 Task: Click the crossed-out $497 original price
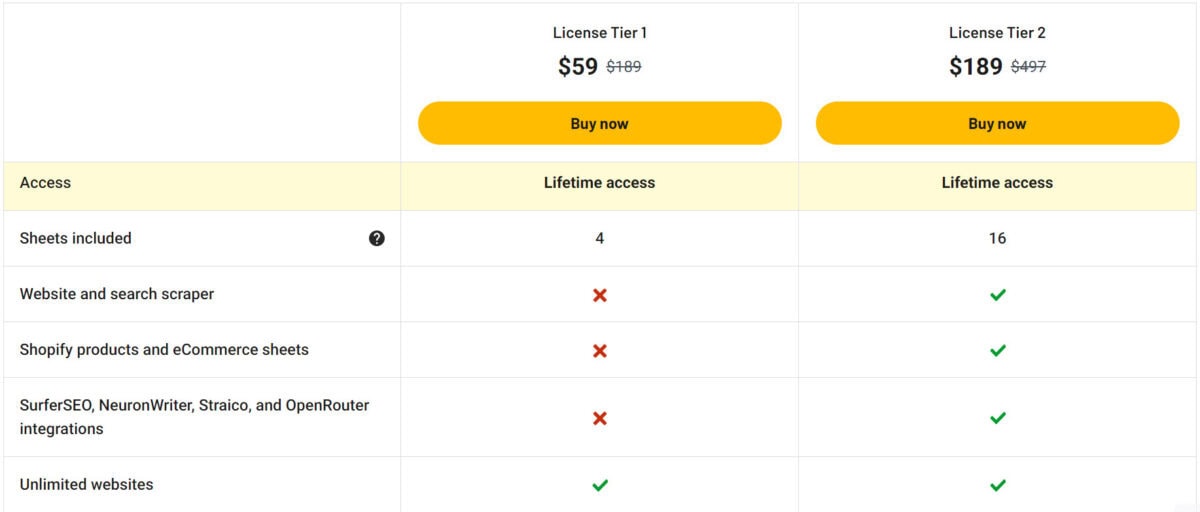[1029, 67]
